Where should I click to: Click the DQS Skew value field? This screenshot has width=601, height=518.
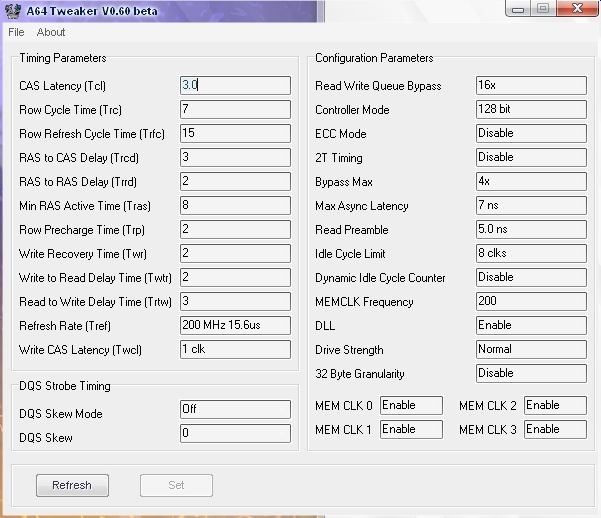235,433
